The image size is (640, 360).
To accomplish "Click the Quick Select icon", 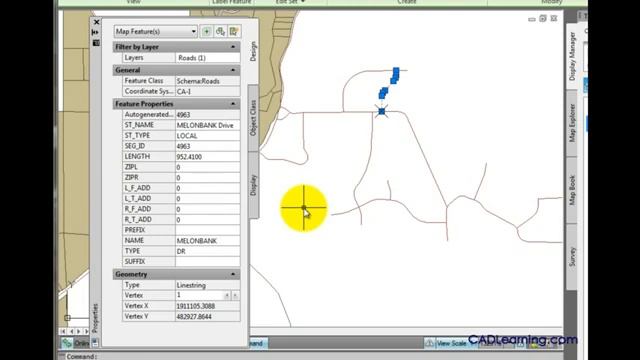I will pos(234,31).
